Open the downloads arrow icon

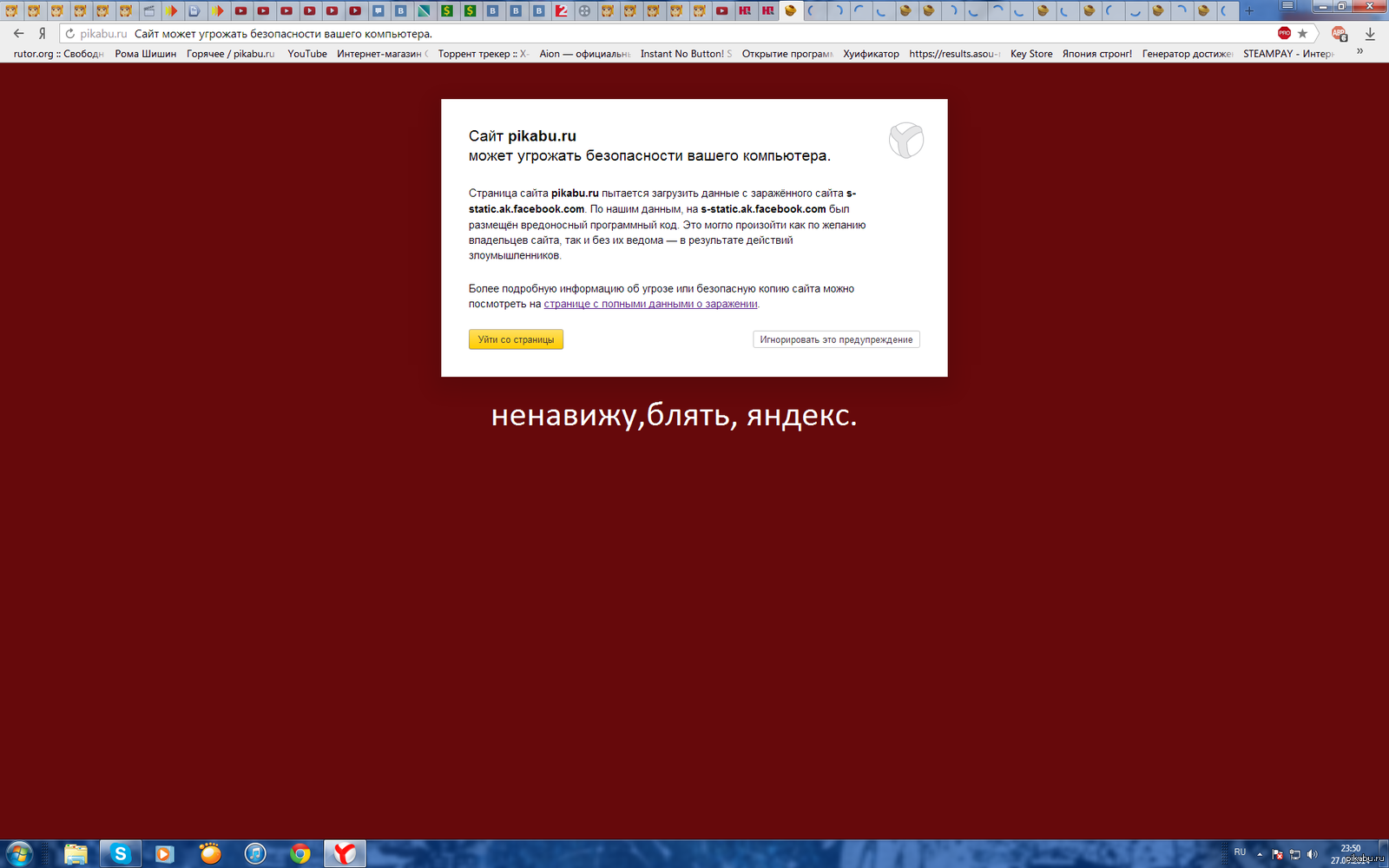tap(1370, 34)
